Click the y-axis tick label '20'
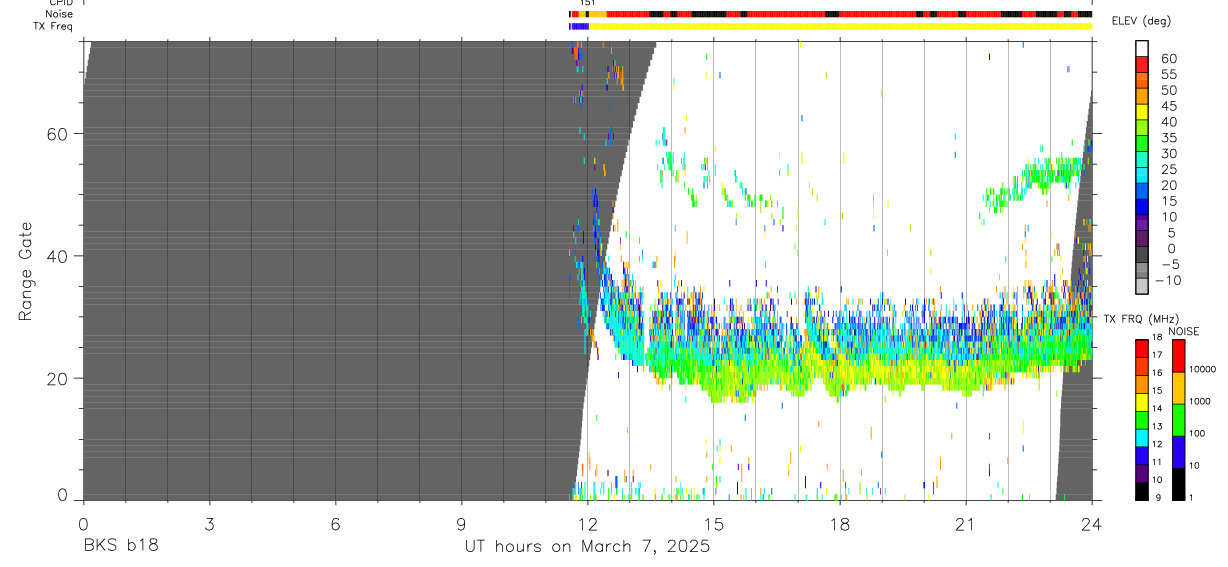The height and width of the screenshot is (567, 1228). [x=60, y=379]
